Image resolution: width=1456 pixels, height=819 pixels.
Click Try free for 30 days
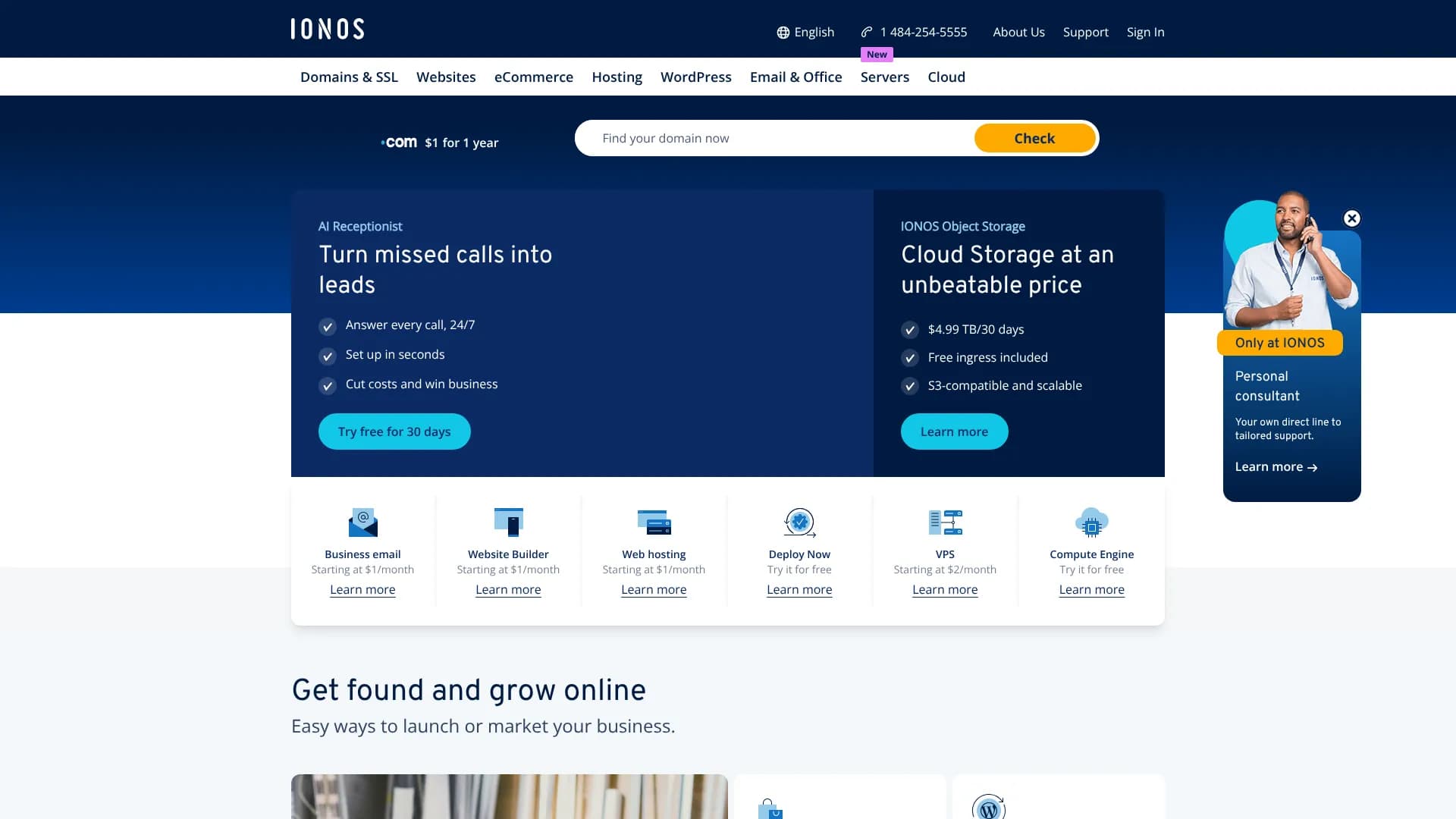coord(394,431)
